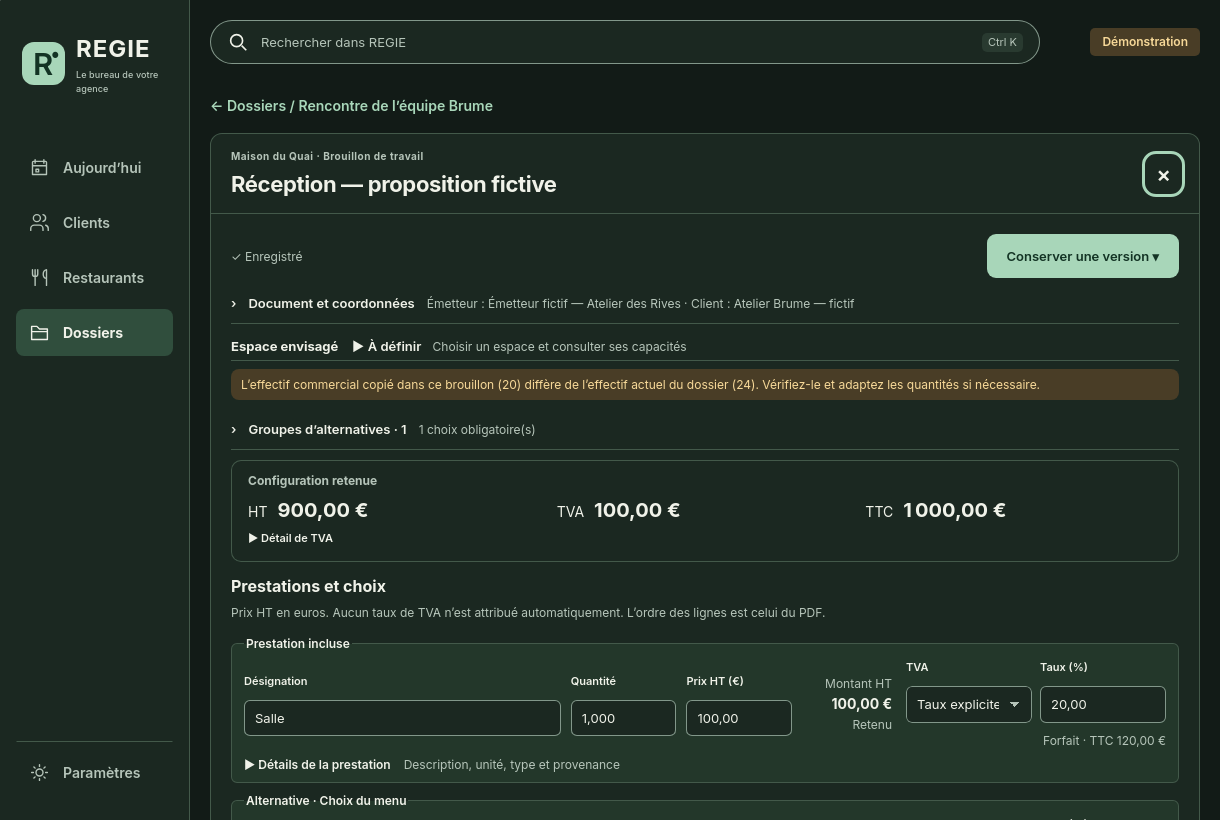Screen dimensions: 1220x820
Task: Expand Détails de la prestation
Action: tap(318, 765)
